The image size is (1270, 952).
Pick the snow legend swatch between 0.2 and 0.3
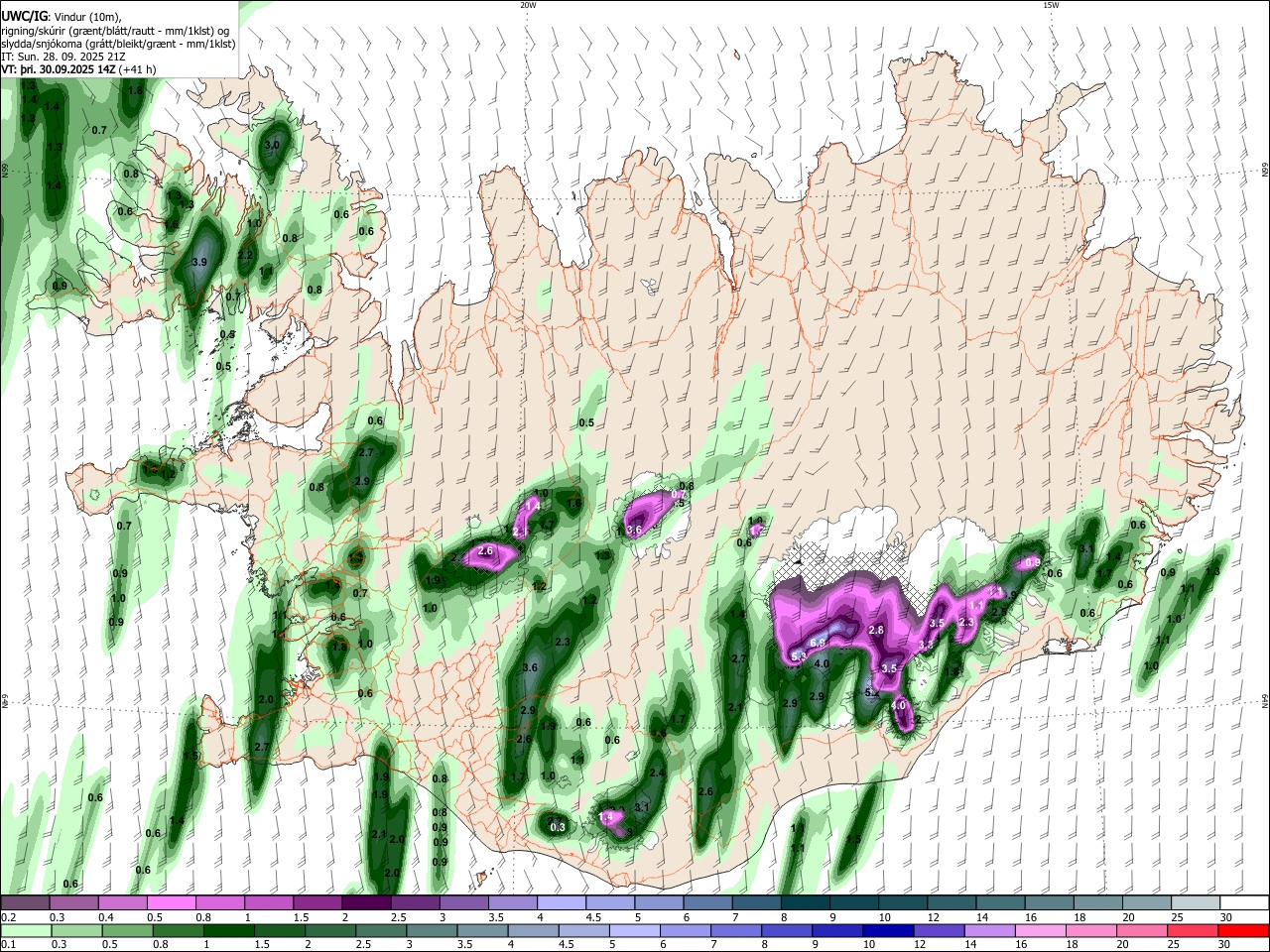click(25, 902)
